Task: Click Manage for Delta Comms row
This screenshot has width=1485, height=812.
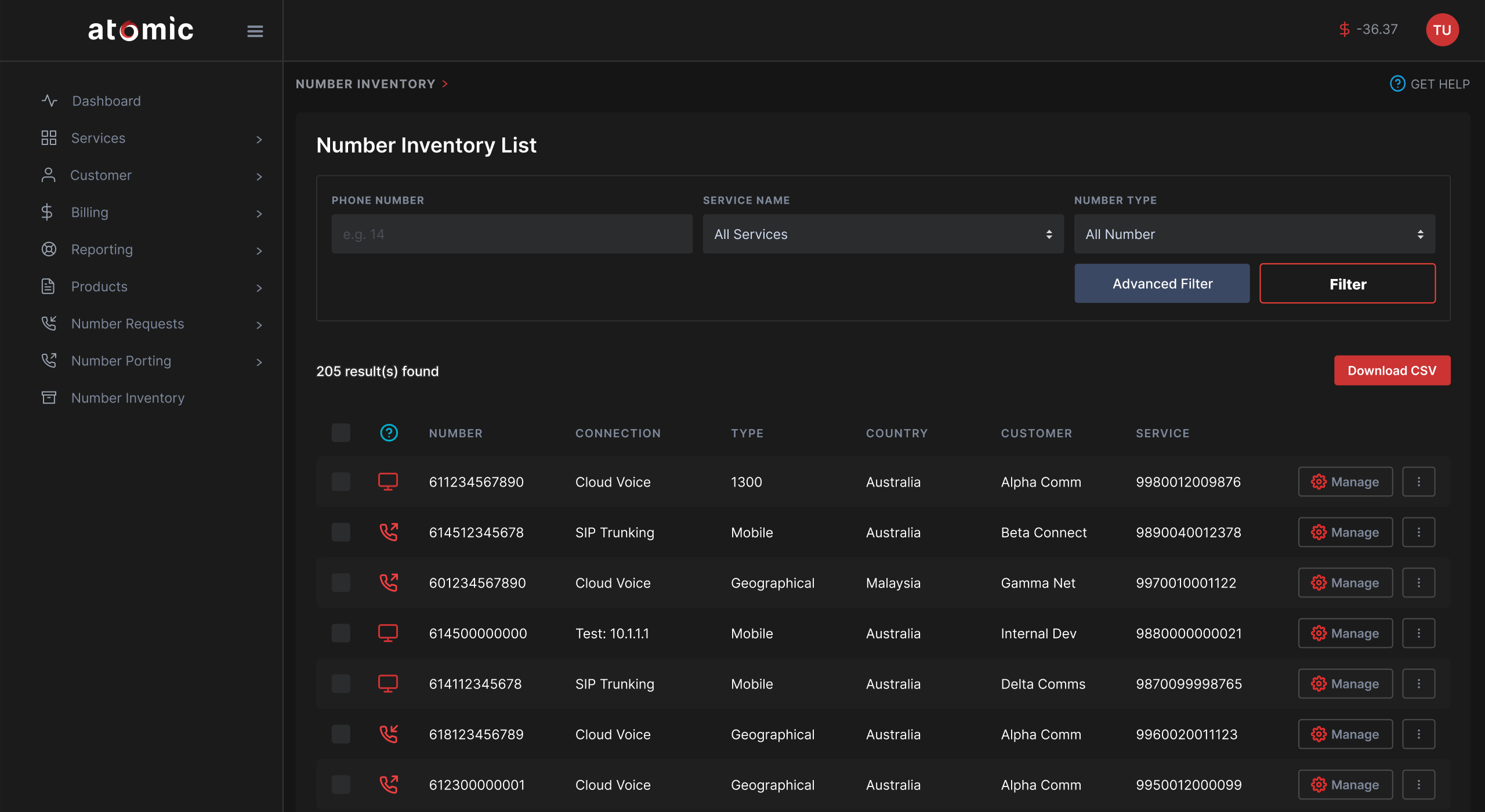Action: pyautogui.click(x=1345, y=683)
